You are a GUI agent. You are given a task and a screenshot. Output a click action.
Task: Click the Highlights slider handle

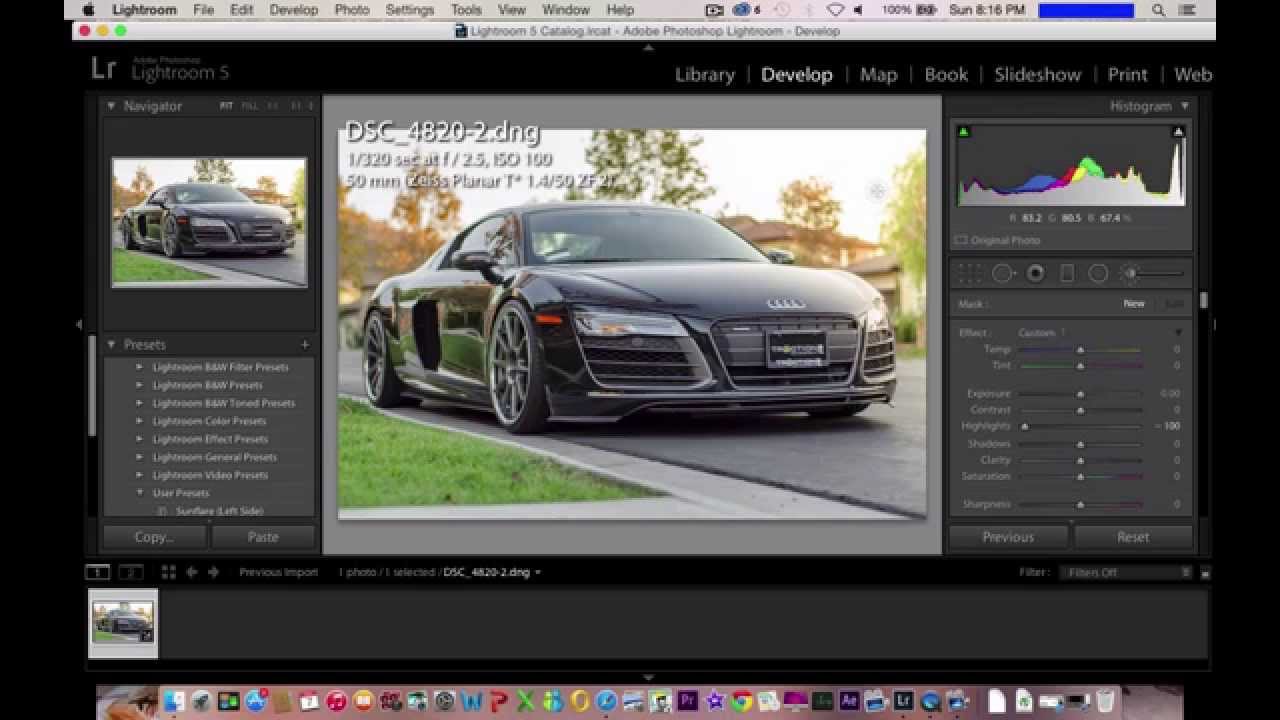tap(1025, 426)
